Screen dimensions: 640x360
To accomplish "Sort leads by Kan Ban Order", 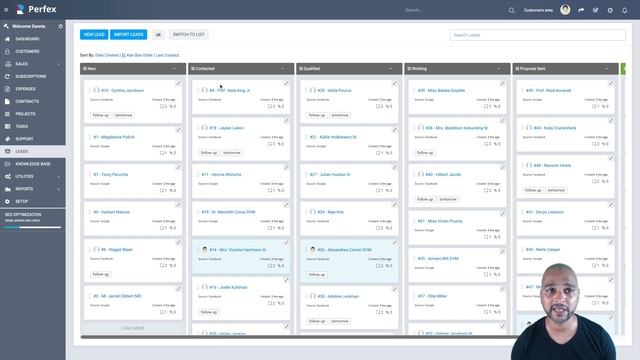I will click(x=140, y=55).
